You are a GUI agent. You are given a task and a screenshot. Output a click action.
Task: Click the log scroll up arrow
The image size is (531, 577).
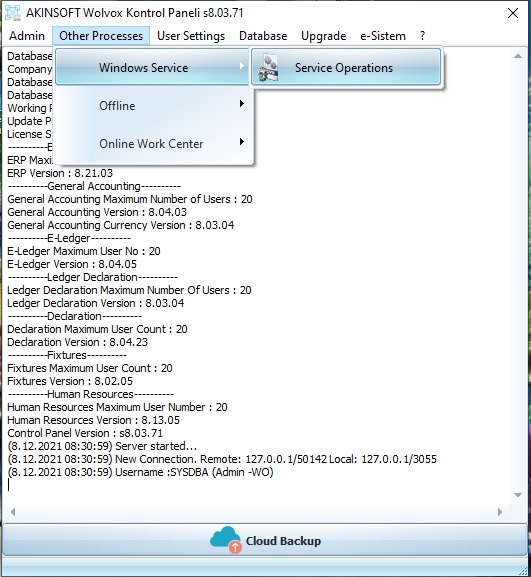tap(518, 56)
